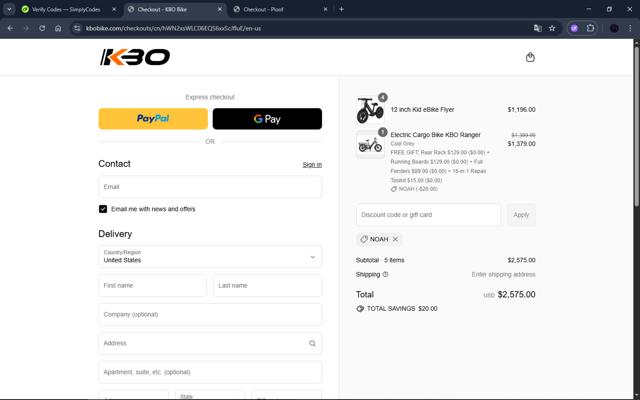The height and width of the screenshot is (400, 640).
Task: Click the browser address bar URL
Action: point(173,28)
